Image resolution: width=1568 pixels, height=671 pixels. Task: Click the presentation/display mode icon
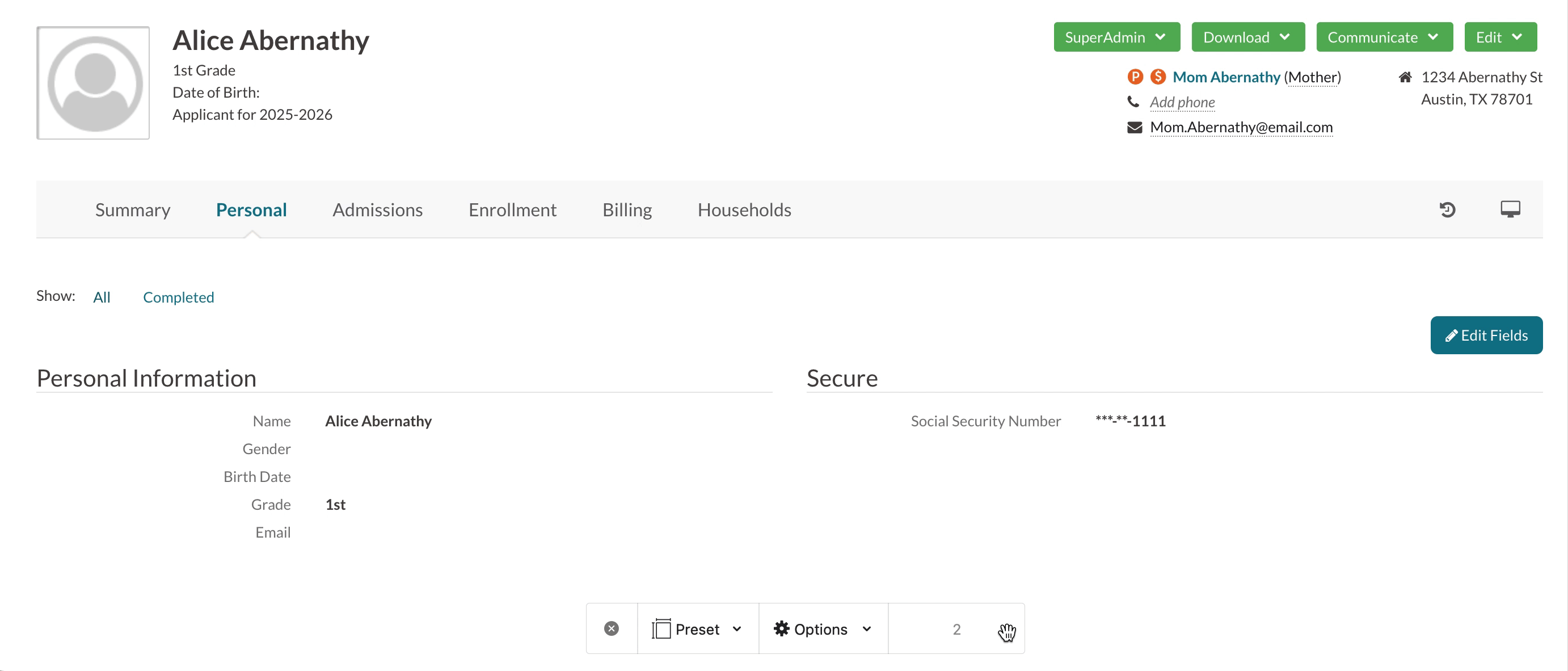(x=1511, y=209)
